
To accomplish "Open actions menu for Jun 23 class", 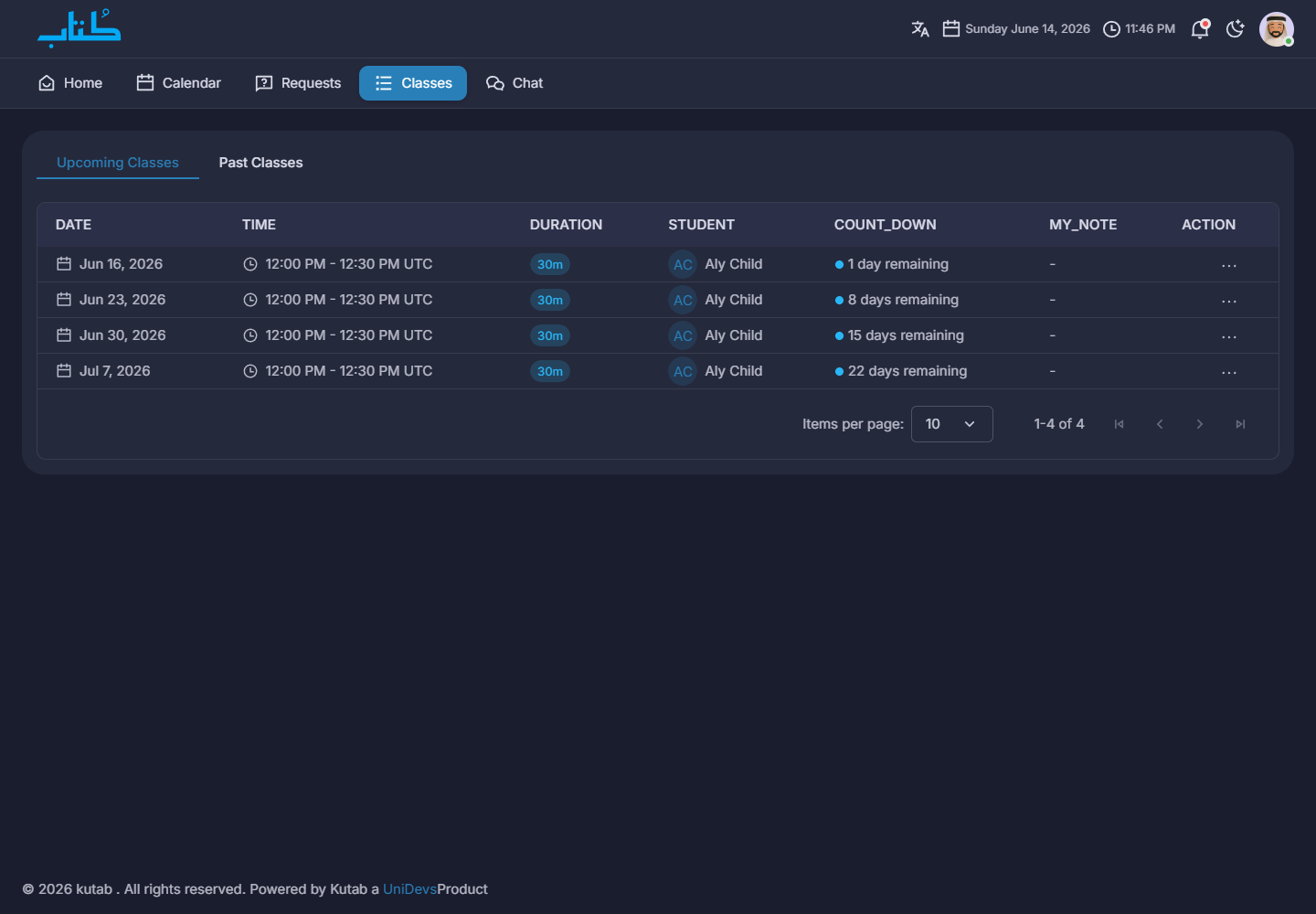I will [x=1229, y=301].
